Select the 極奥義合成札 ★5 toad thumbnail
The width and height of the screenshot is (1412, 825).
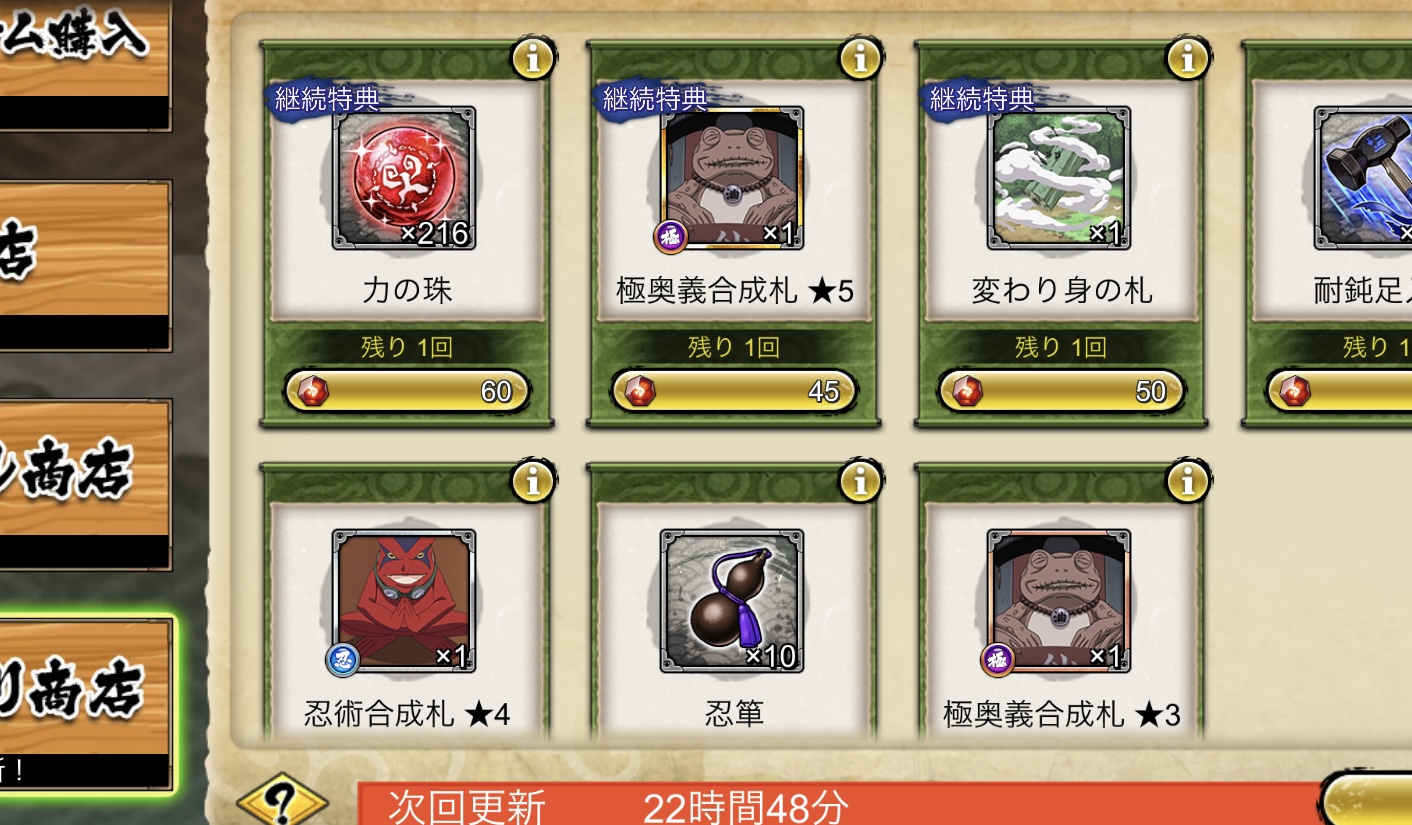(731, 178)
